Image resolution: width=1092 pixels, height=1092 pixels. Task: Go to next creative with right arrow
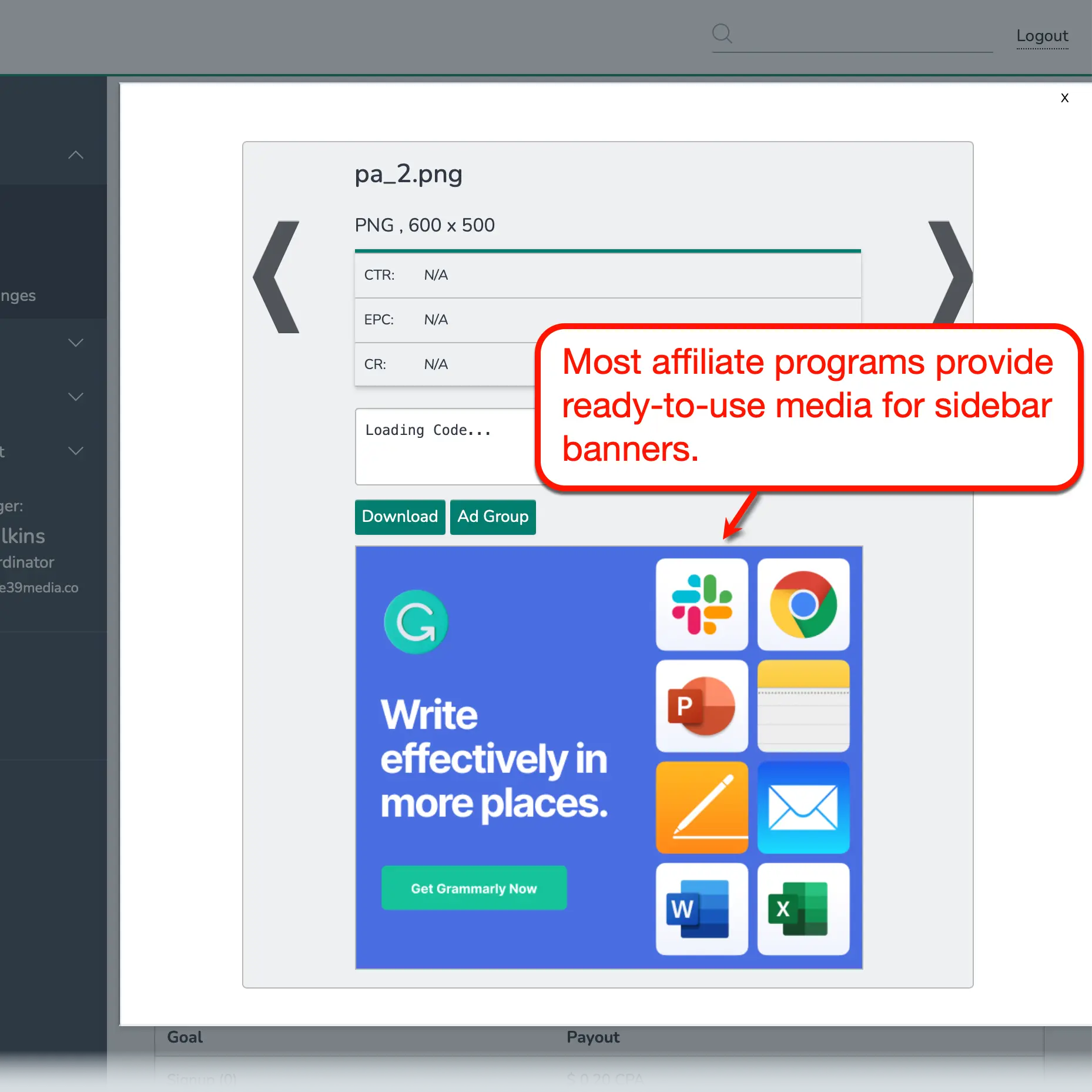click(x=950, y=273)
